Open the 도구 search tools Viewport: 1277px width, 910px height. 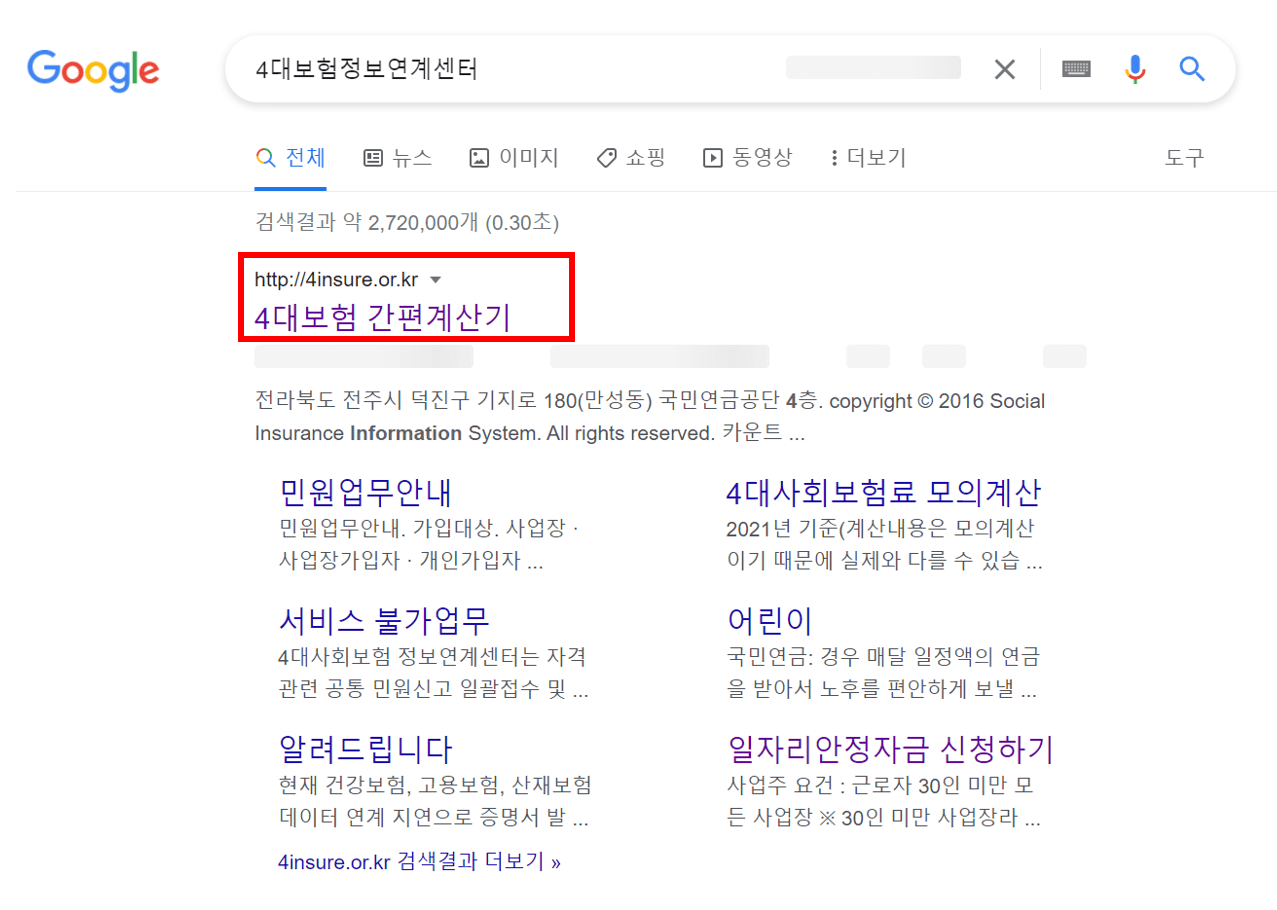tap(1184, 158)
